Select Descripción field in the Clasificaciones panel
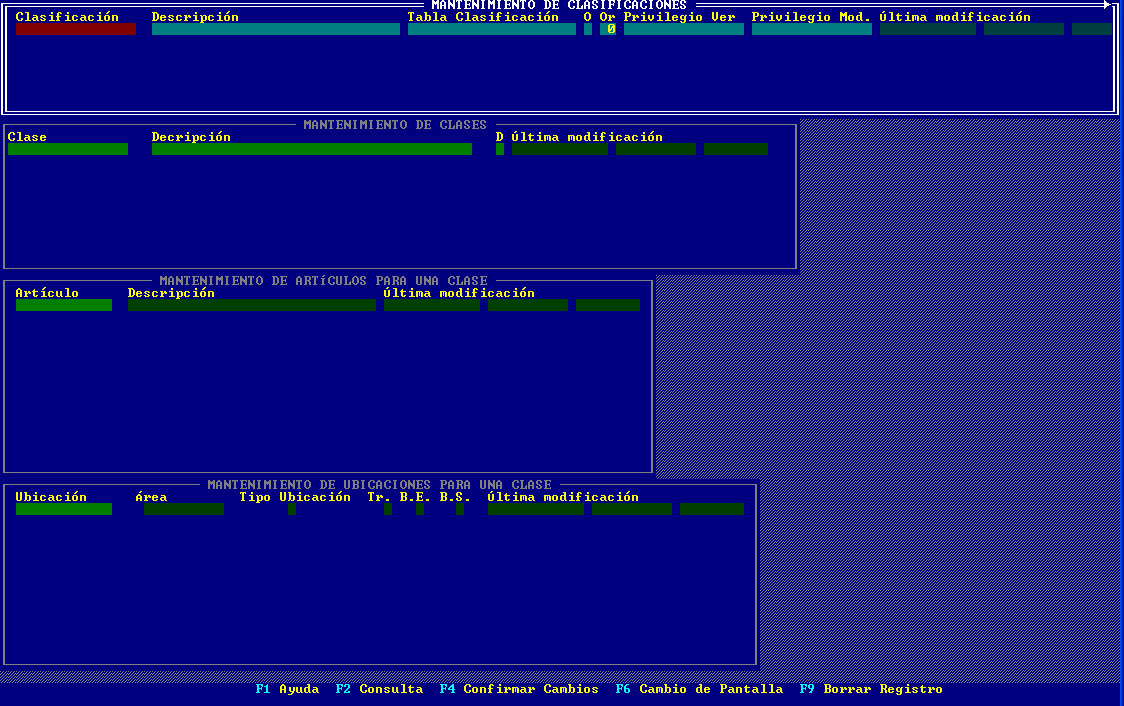 click(x=275, y=29)
